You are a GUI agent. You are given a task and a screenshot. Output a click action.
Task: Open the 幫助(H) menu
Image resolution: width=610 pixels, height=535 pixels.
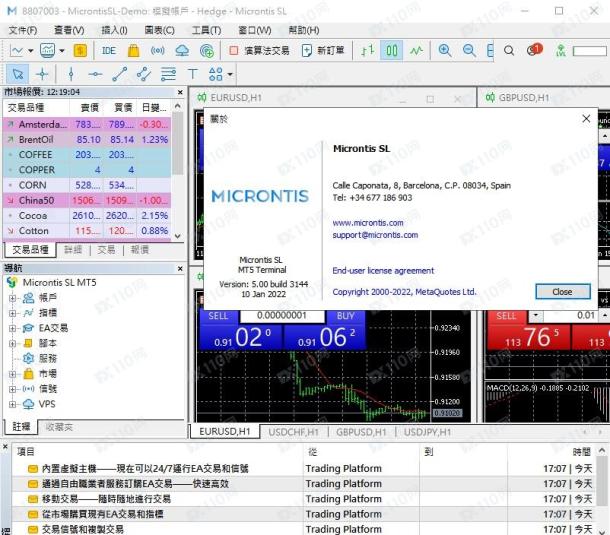[x=304, y=30]
